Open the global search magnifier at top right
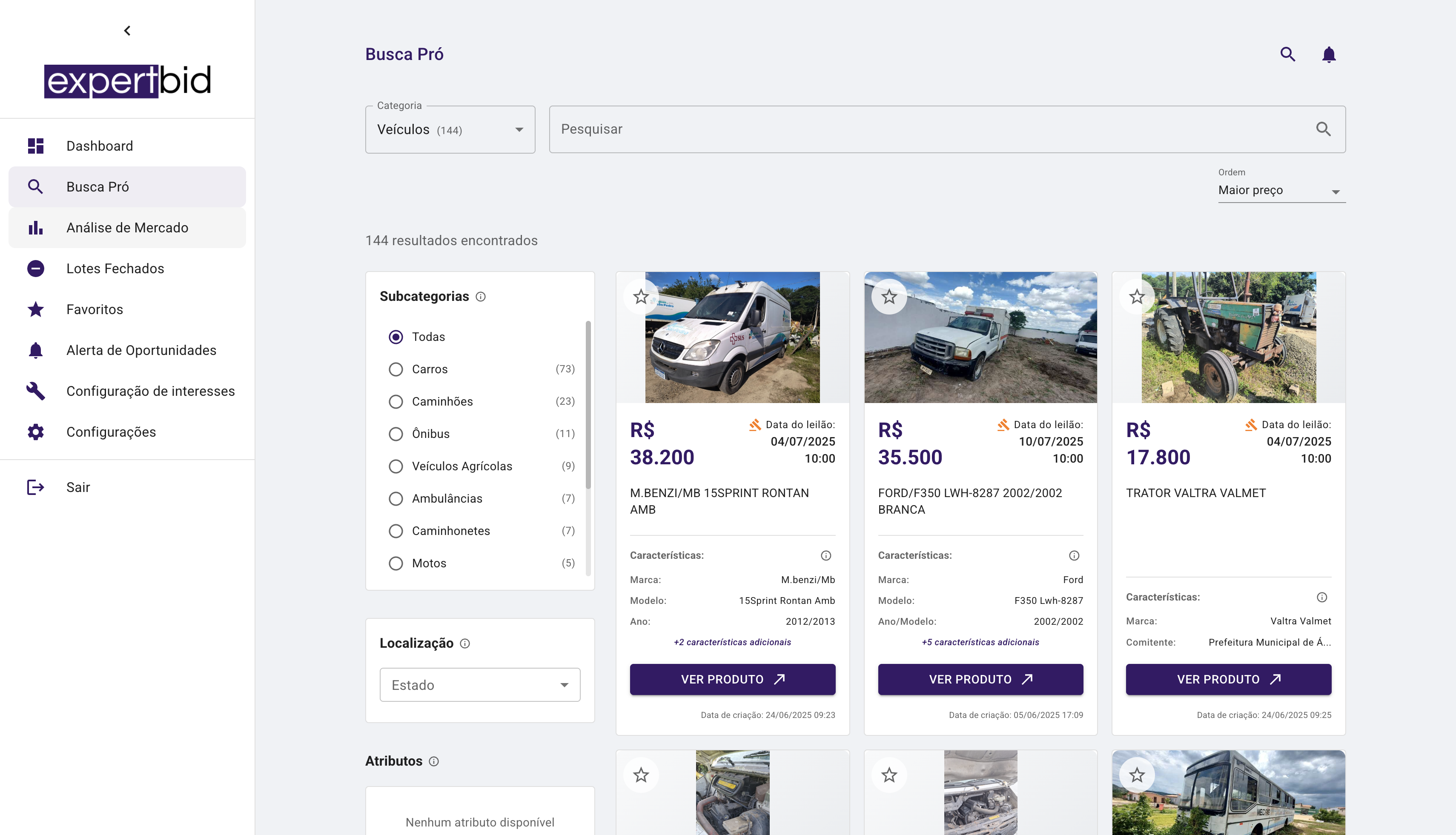 (1288, 54)
